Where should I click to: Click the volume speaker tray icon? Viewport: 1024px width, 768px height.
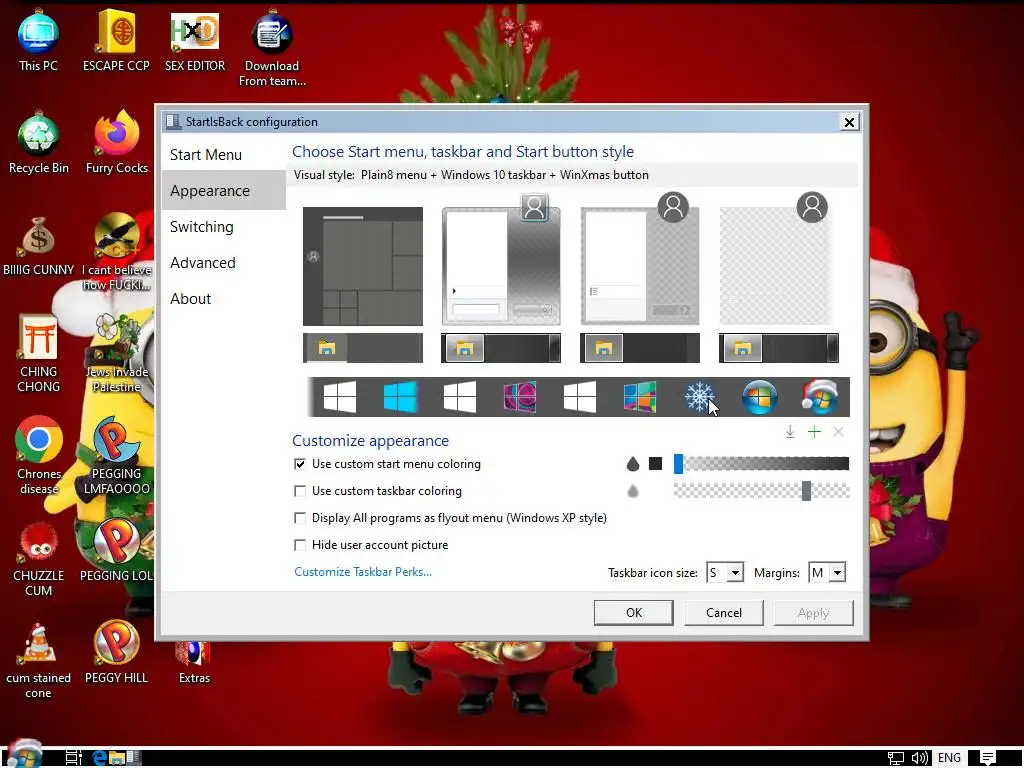920,758
